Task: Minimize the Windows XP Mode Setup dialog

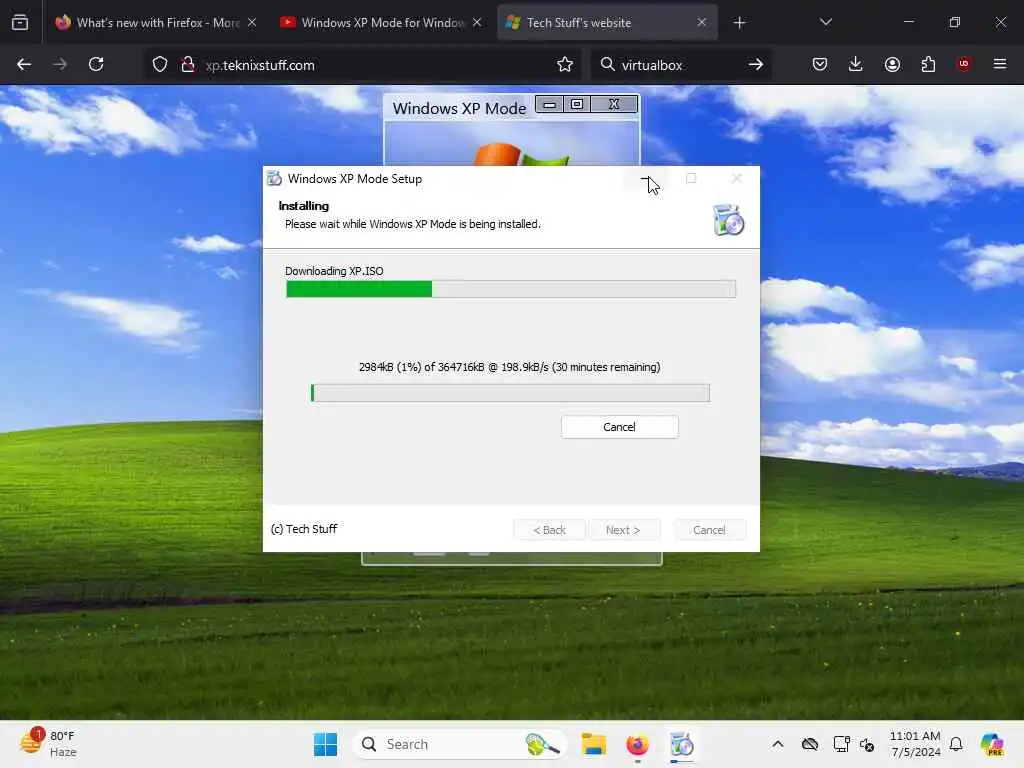Action: coord(645,178)
